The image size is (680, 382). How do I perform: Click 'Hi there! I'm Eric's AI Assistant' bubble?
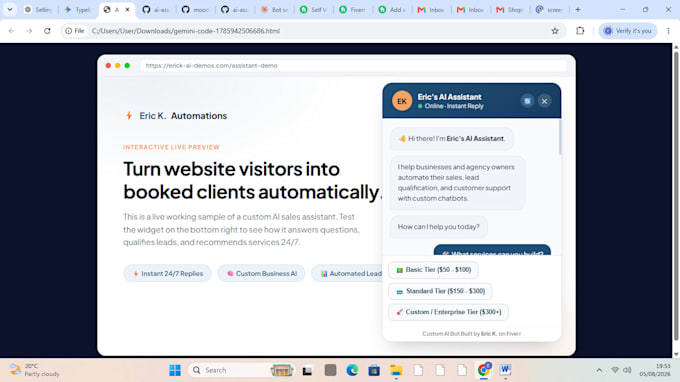451,139
